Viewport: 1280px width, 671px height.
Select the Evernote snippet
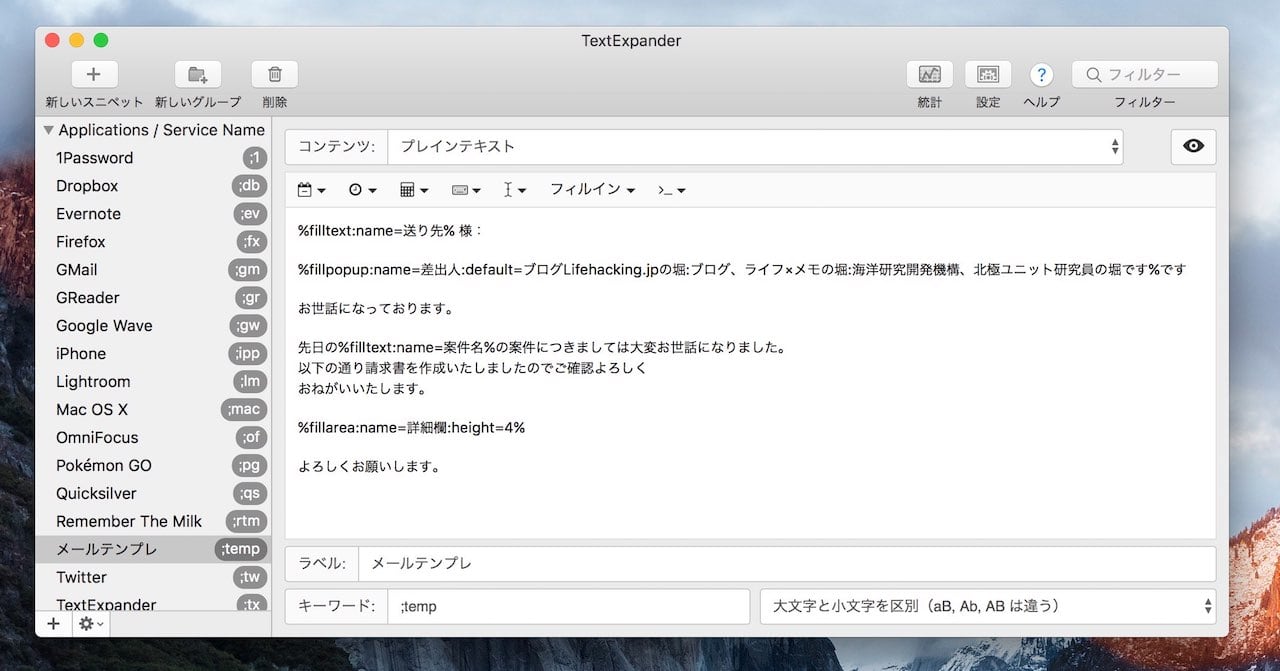pyautogui.click(x=153, y=214)
